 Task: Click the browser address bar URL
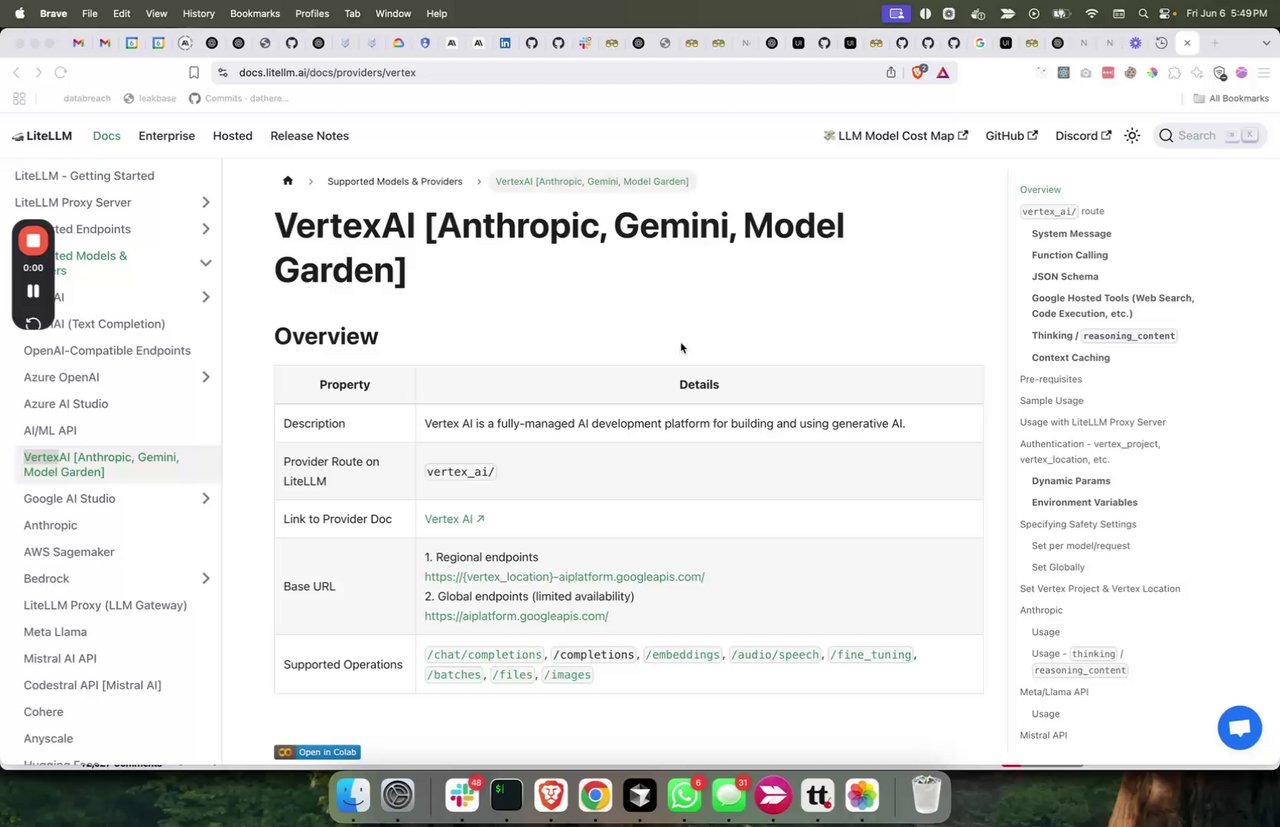pyautogui.click(x=327, y=72)
